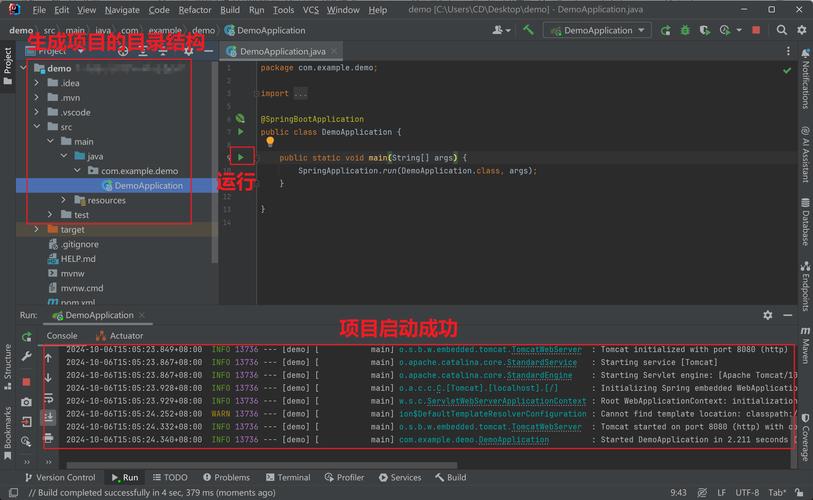Toggle Notifications side panel
Viewport: 813px width, 500px height.
click(x=805, y=79)
